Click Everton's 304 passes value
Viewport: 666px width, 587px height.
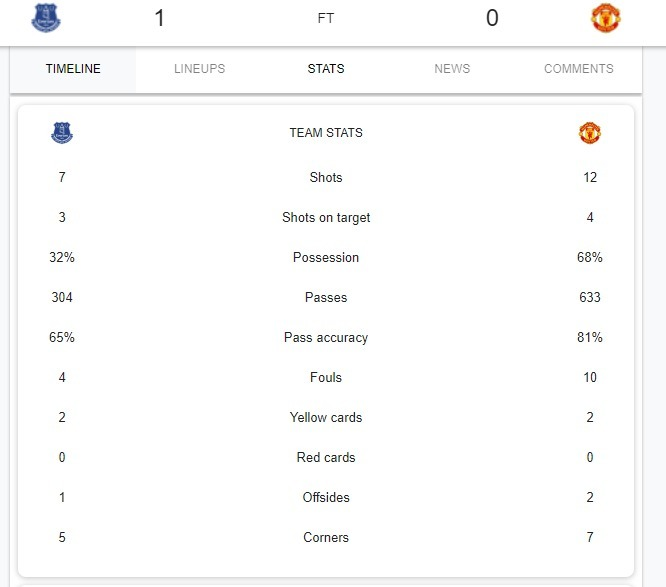point(62,297)
